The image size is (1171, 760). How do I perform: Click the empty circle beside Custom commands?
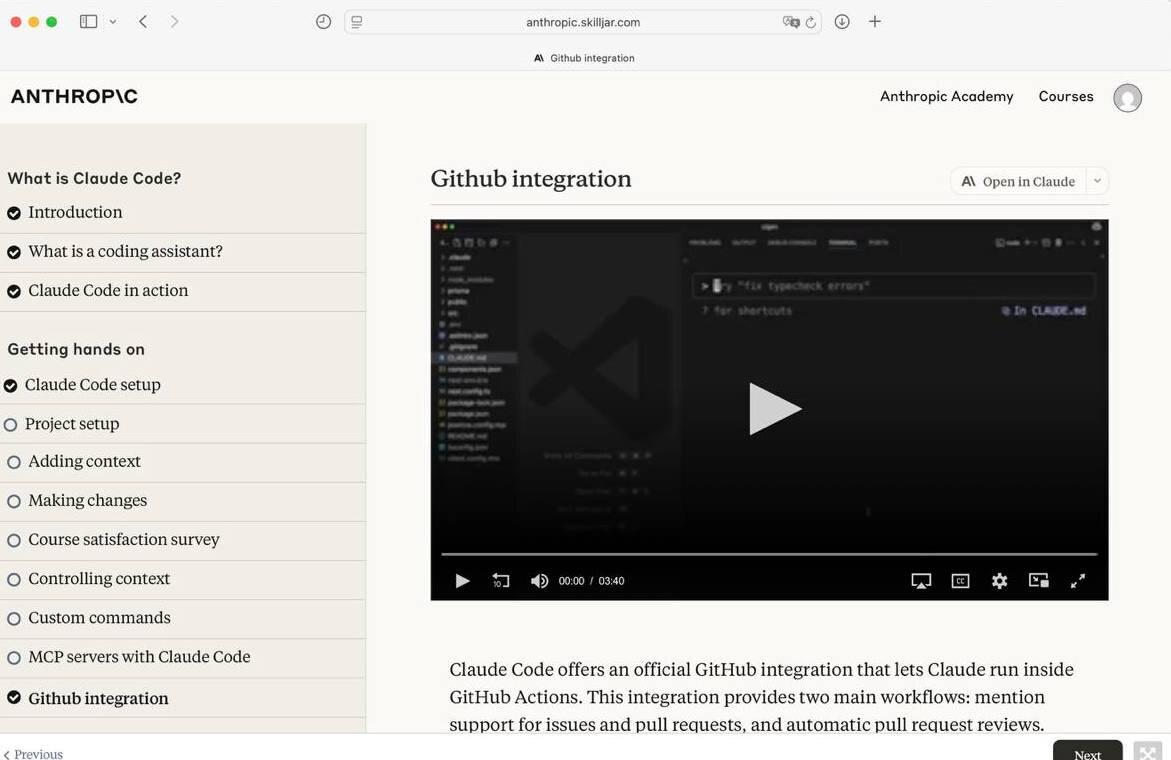pyautogui.click(x=13, y=619)
